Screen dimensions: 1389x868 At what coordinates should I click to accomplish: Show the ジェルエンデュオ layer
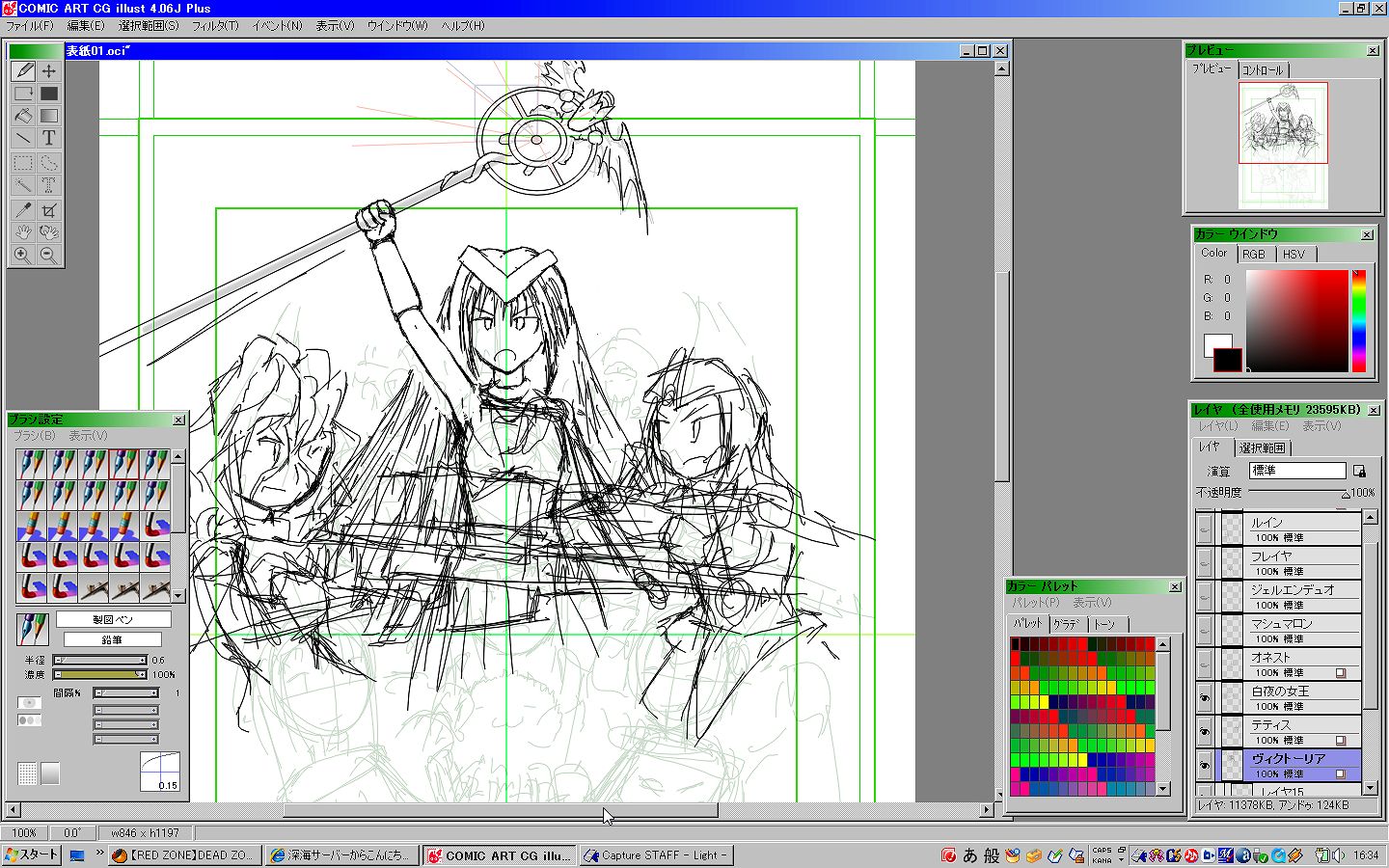click(1205, 597)
